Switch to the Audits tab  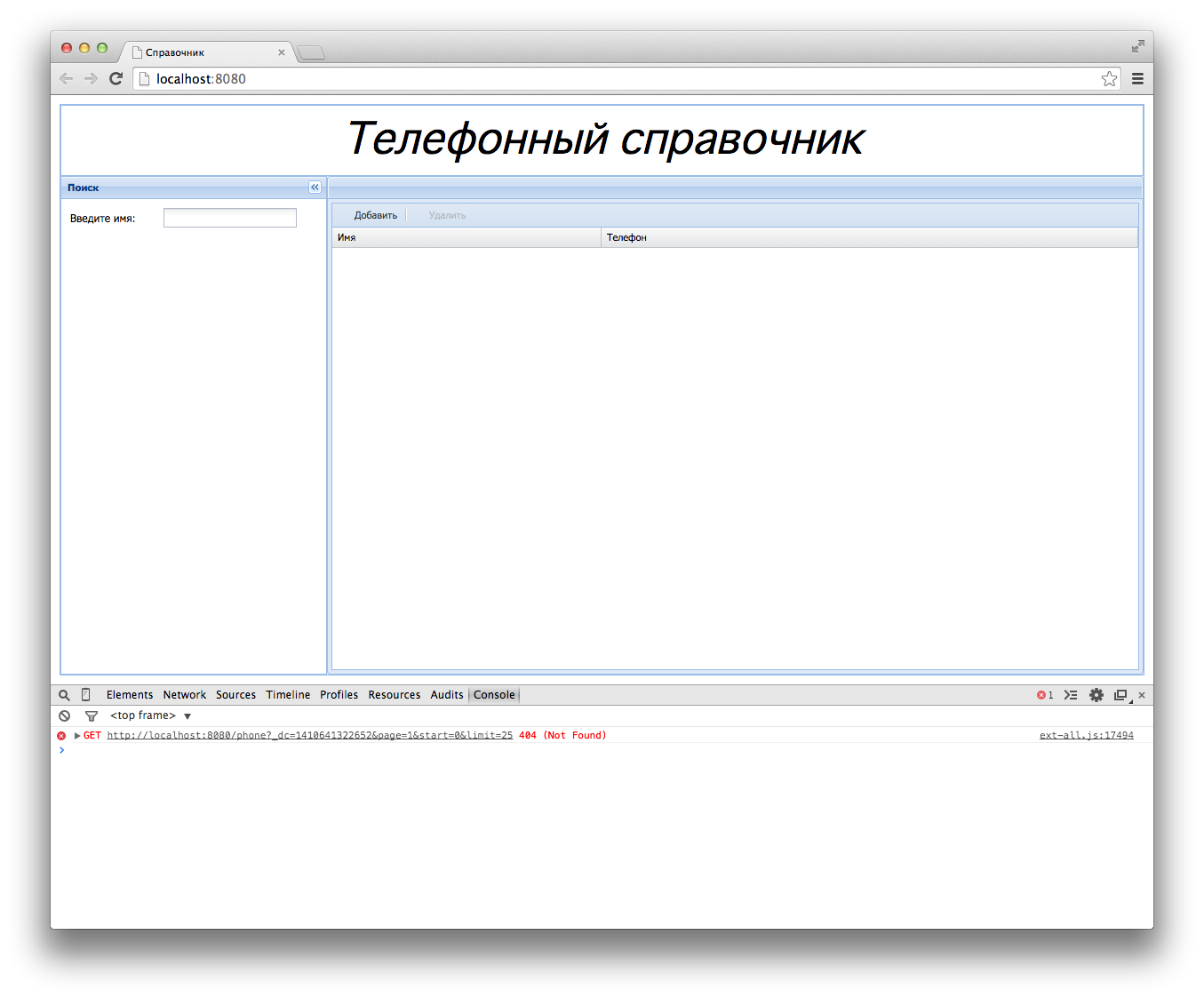coord(447,695)
